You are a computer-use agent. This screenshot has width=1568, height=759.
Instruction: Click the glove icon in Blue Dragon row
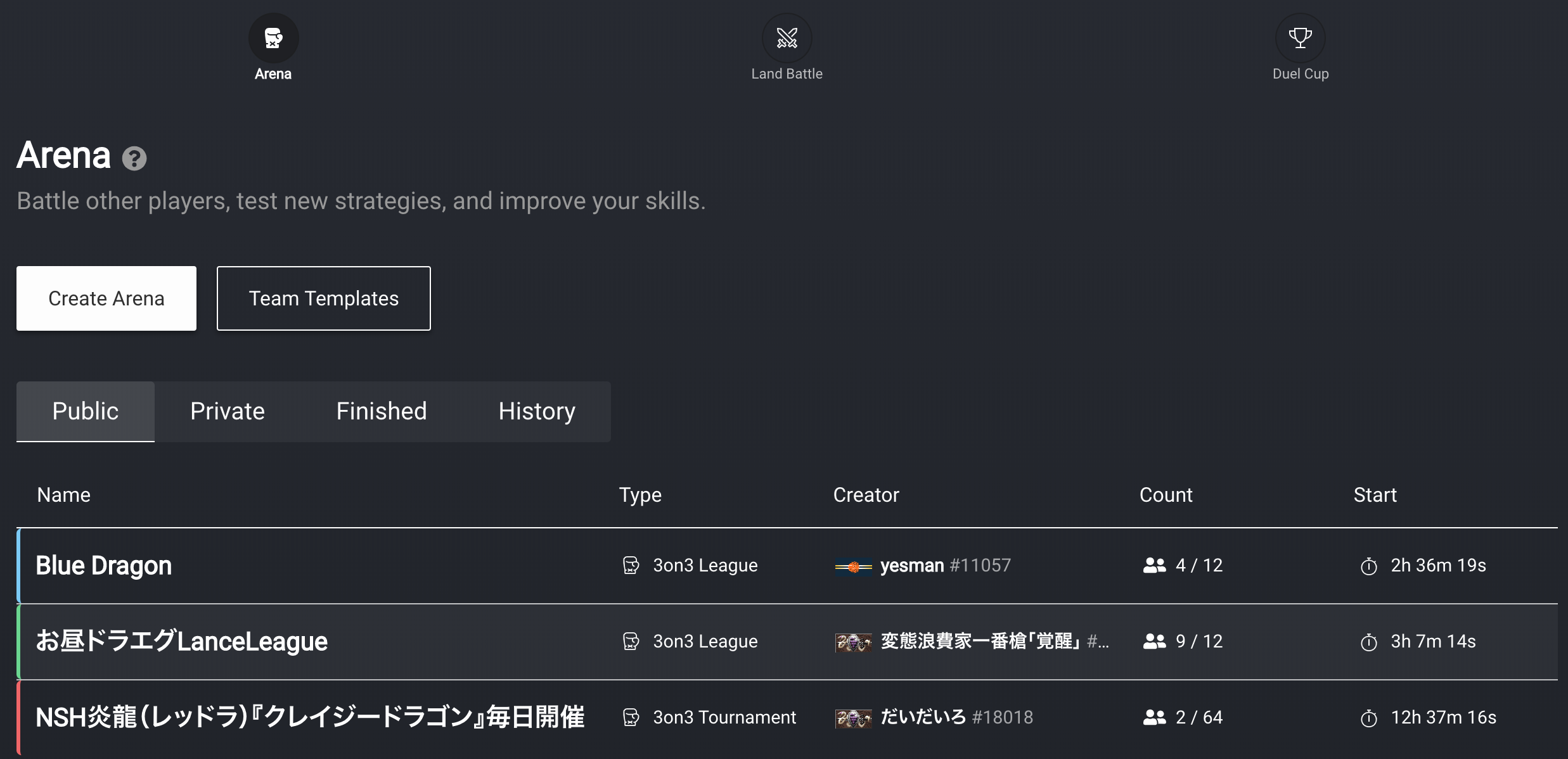click(631, 565)
